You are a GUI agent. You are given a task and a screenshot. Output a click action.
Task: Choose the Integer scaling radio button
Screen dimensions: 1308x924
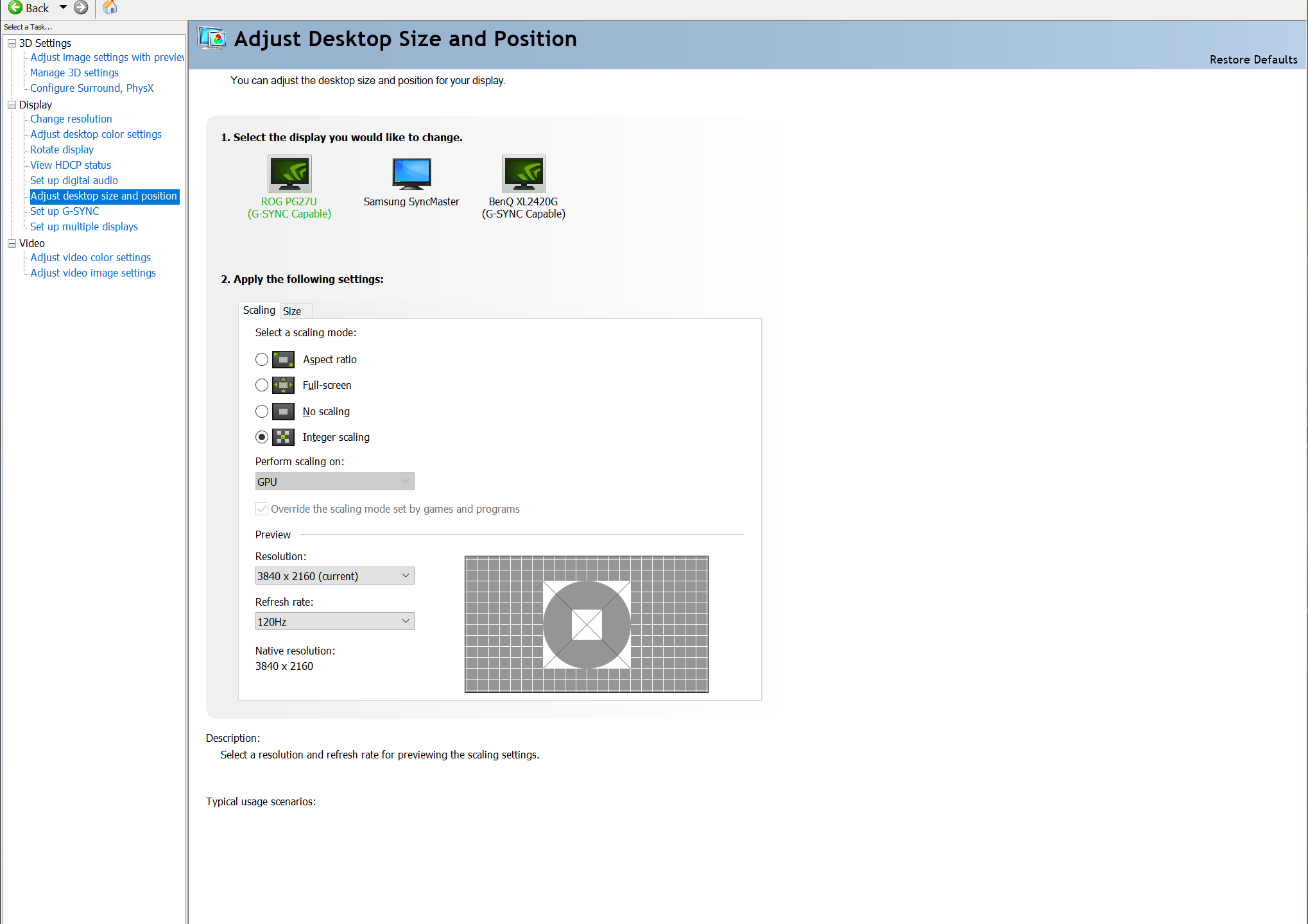click(262, 437)
